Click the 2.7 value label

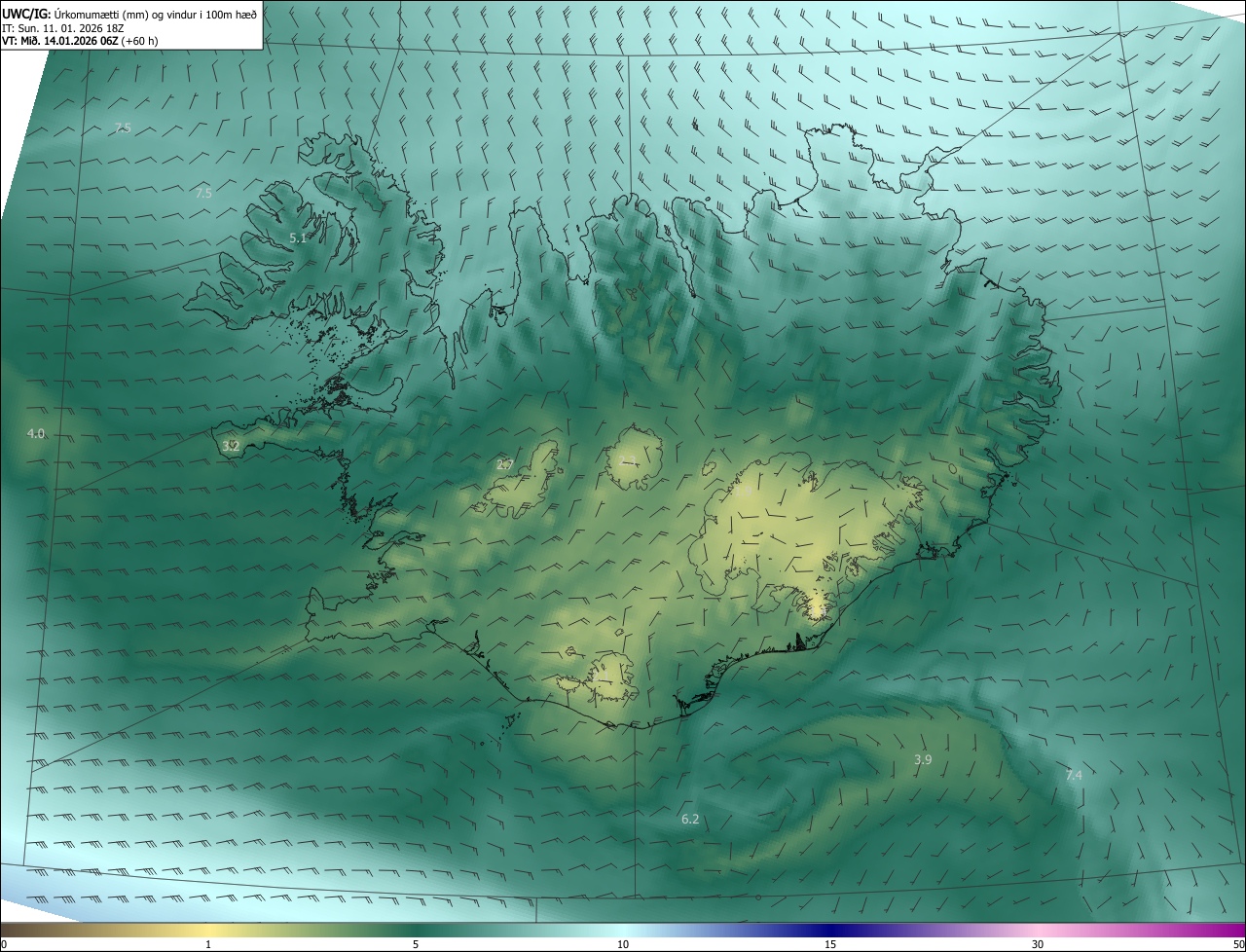505,464
